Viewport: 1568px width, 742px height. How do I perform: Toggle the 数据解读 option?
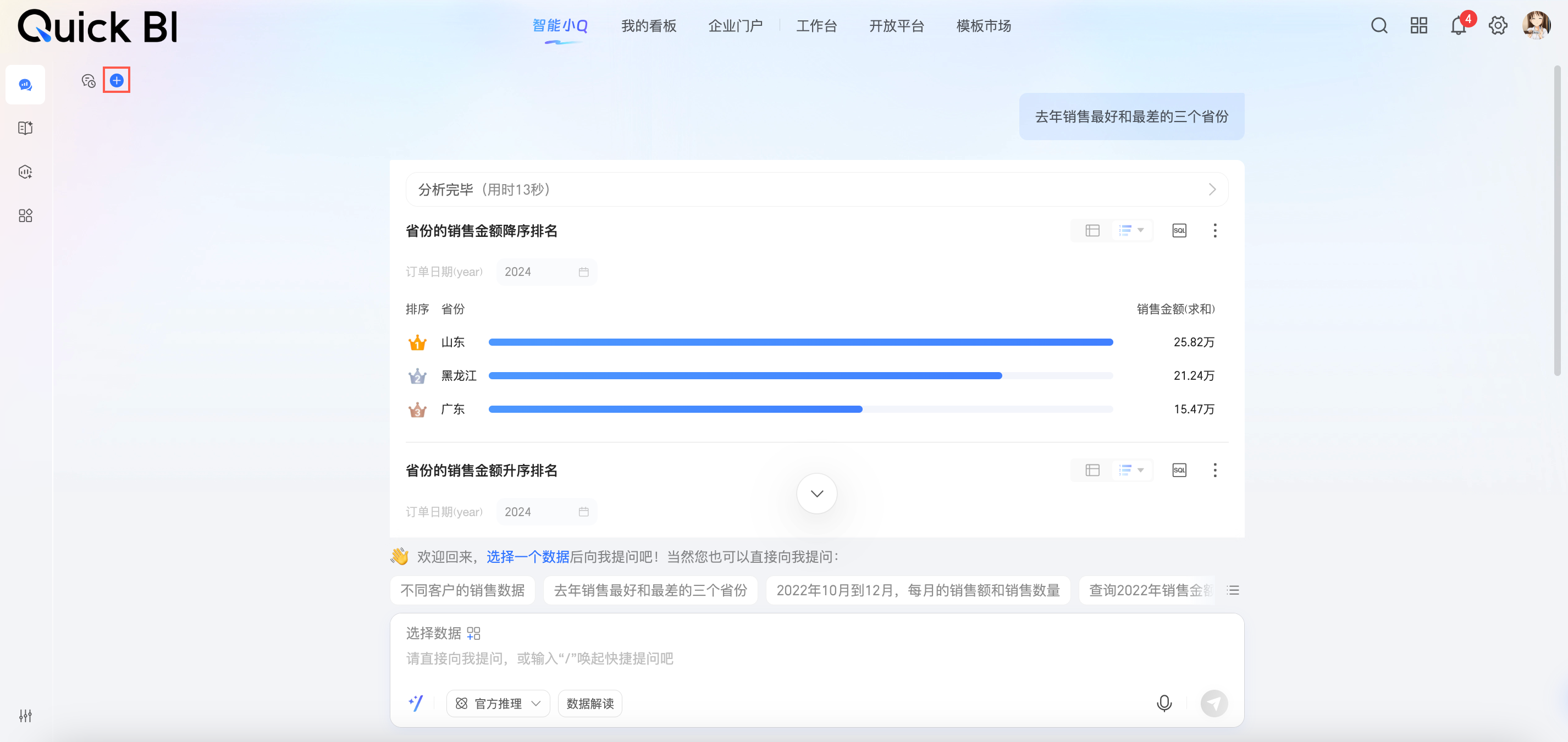[589, 703]
